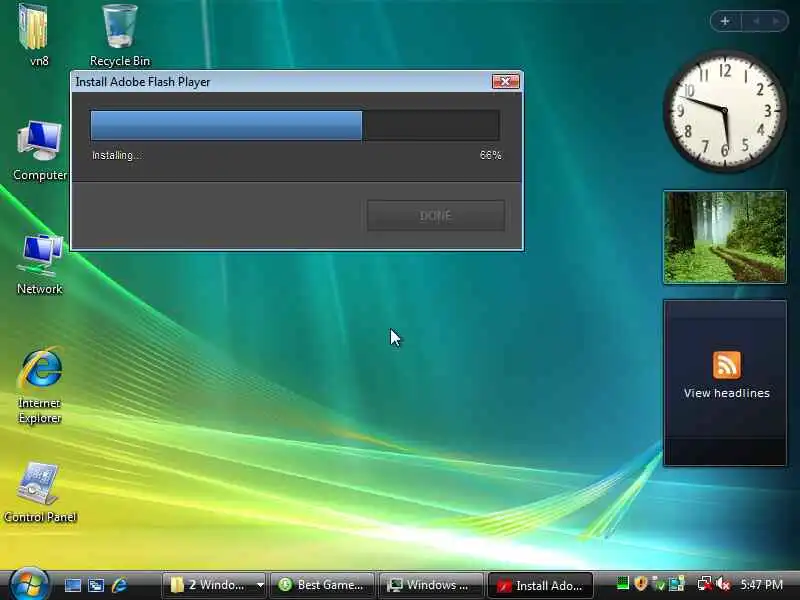Click the green shield checkmark tray icon
Screen dimensions: 800x600
pyautogui.click(x=659, y=584)
